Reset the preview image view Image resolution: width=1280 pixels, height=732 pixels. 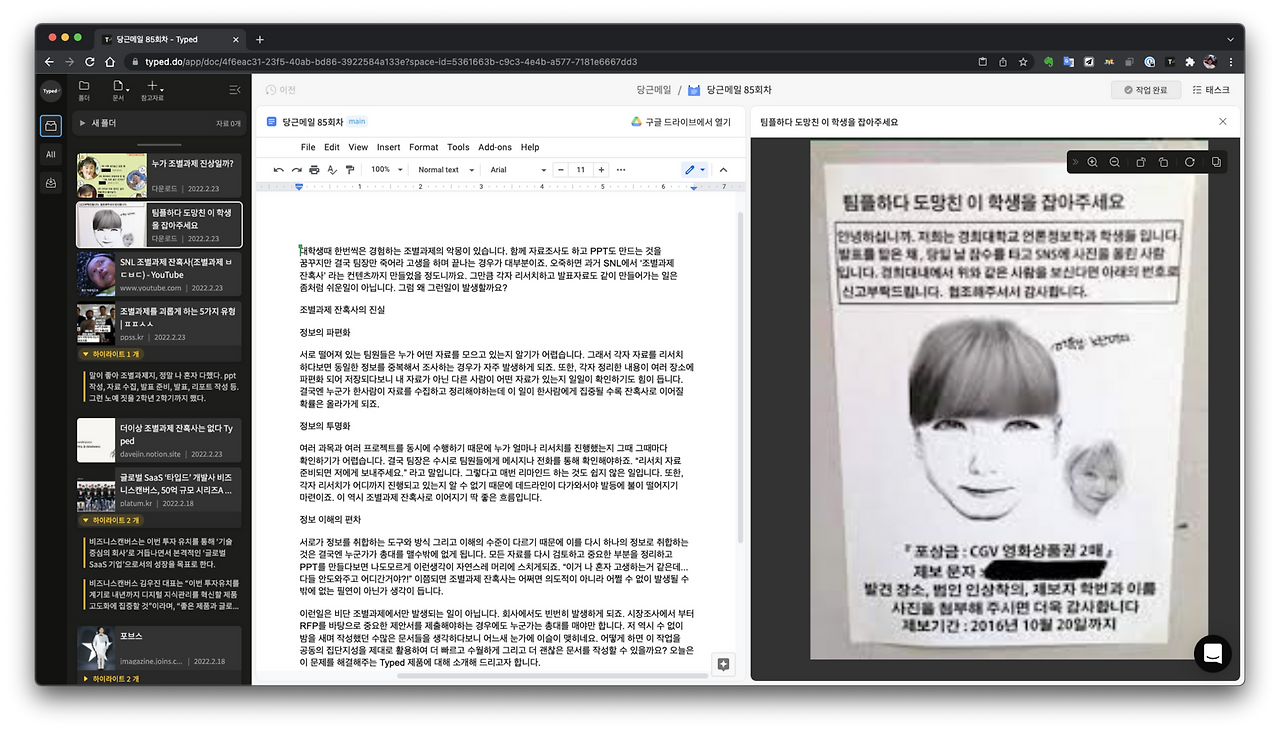point(1190,162)
